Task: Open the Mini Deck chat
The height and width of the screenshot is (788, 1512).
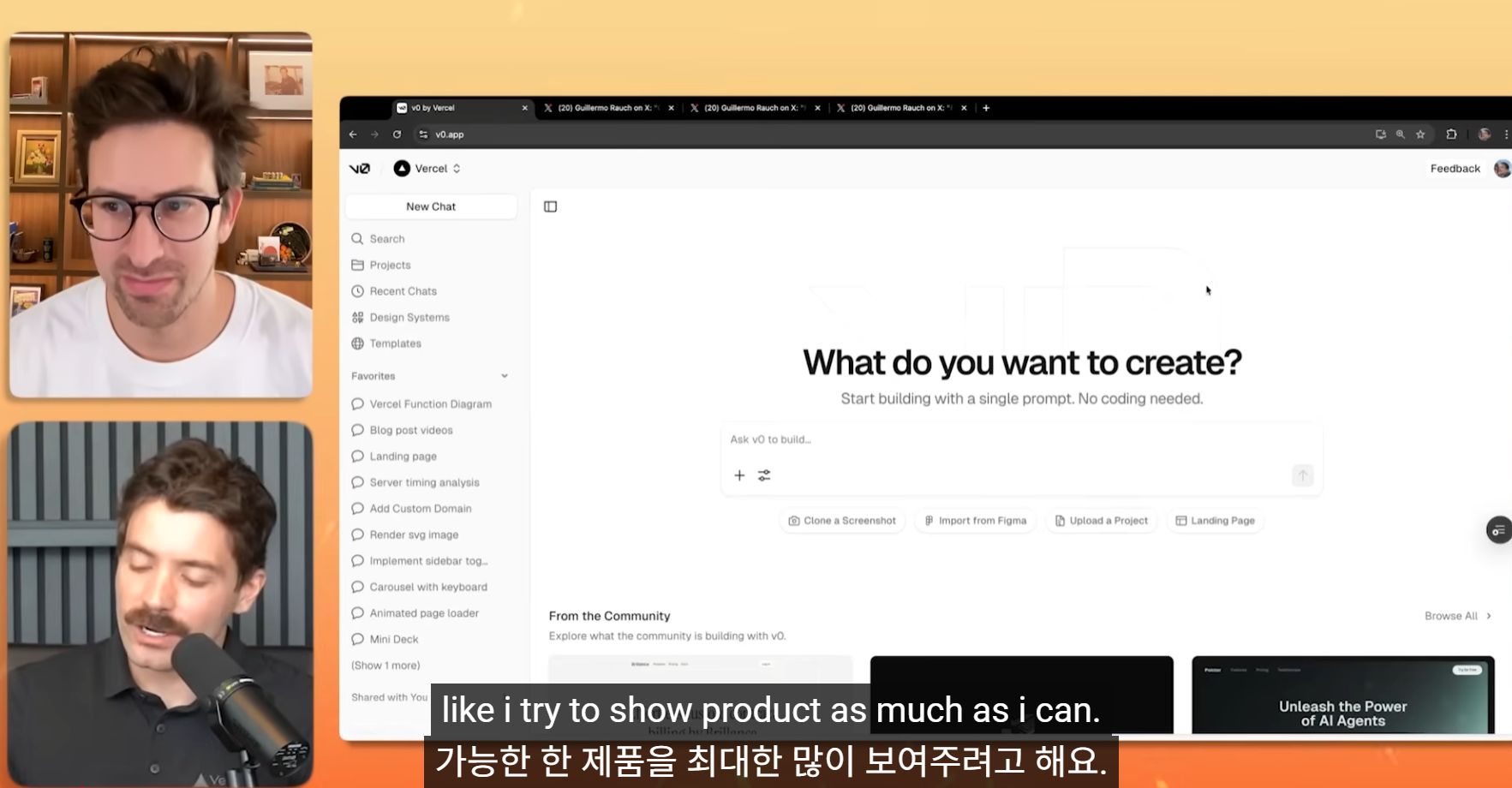Action: 394,639
